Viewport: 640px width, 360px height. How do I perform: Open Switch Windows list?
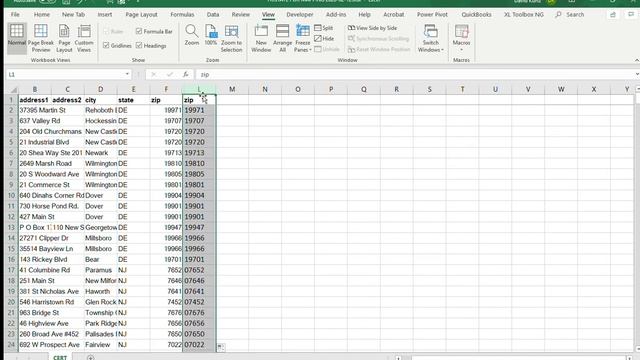pyautogui.click(x=431, y=38)
